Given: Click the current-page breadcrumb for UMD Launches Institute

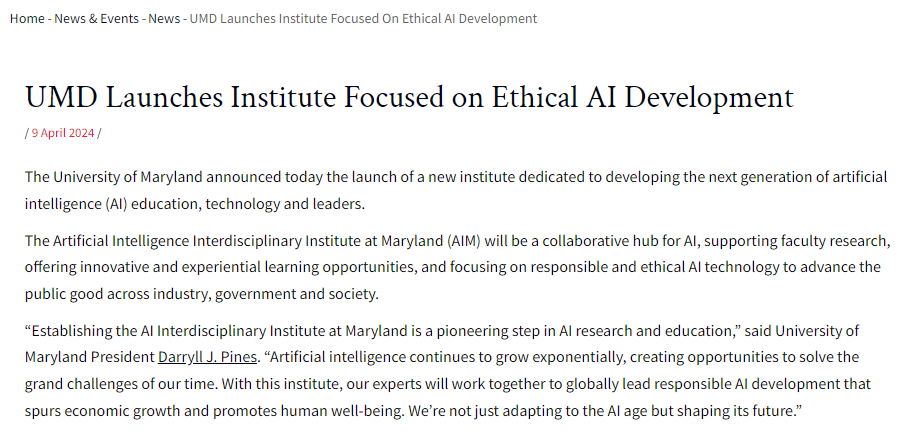Looking at the screenshot, I should coord(363,19).
